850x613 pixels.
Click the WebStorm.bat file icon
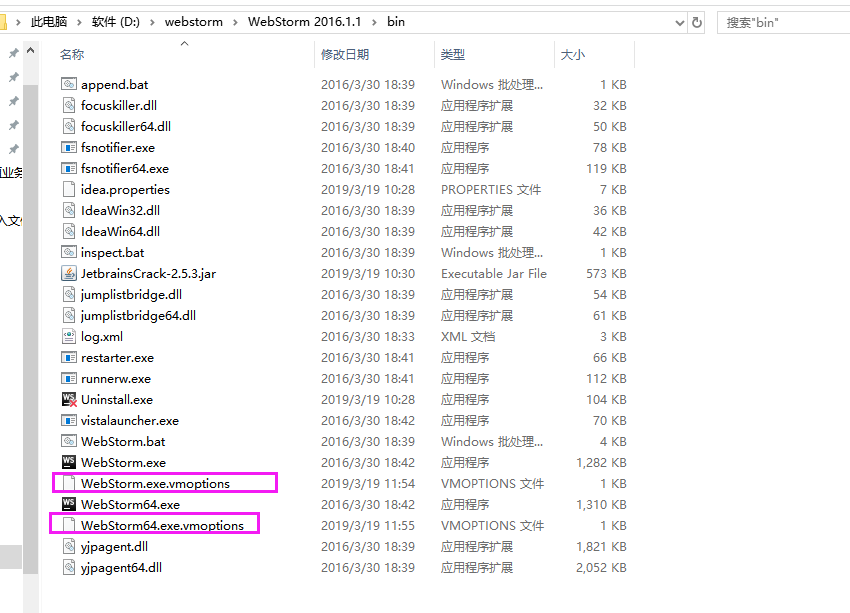tap(69, 442)
